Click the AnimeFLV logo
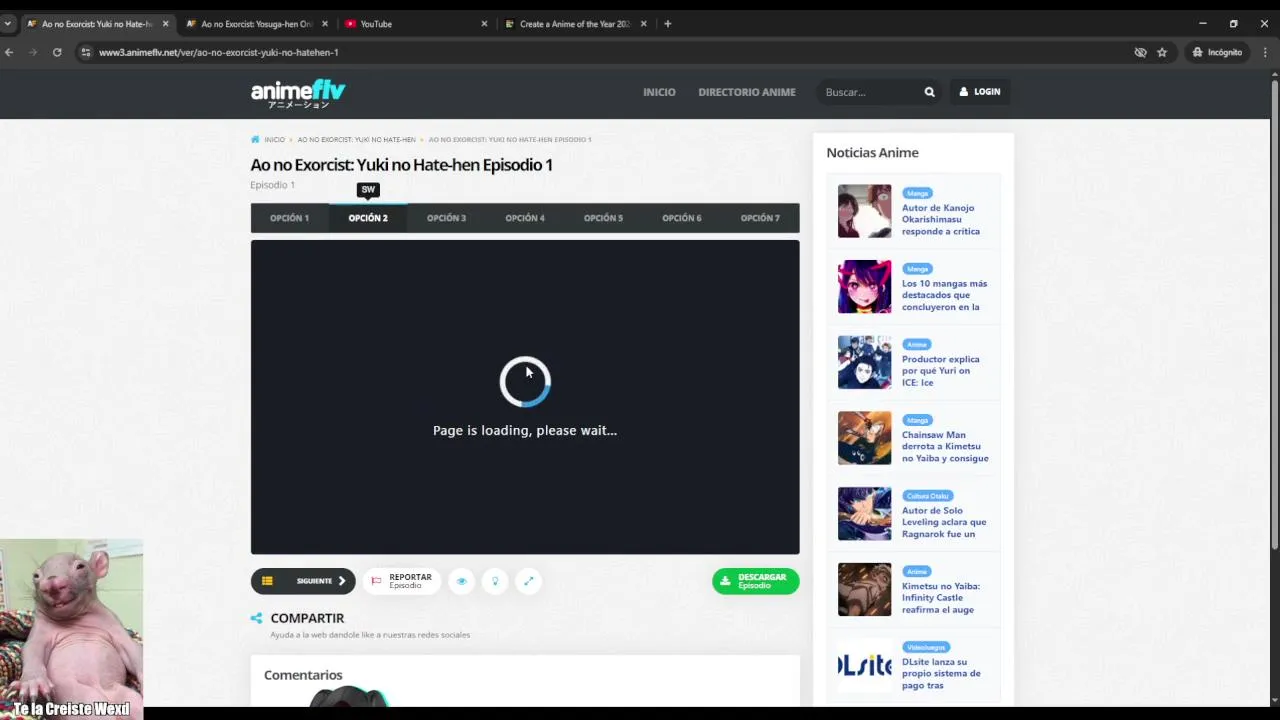This screenshot has width=1280, height=720. coord(298,93)
